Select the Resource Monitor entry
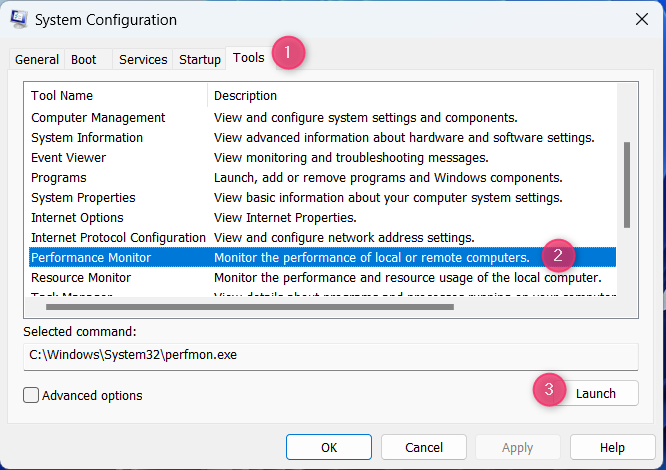This screenshot has height=470, width=666. (x=81, y=277)
